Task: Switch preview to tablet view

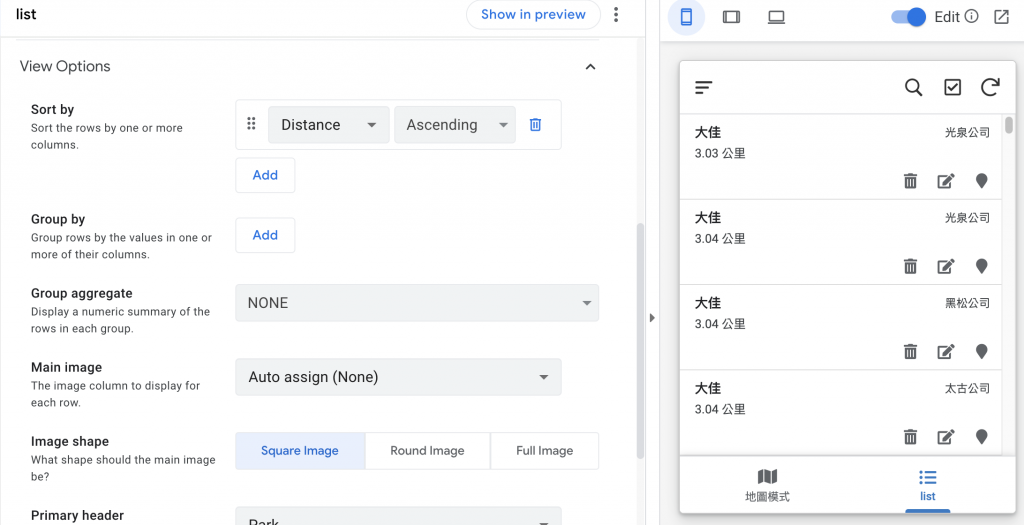Action: [x=731, y=17]
